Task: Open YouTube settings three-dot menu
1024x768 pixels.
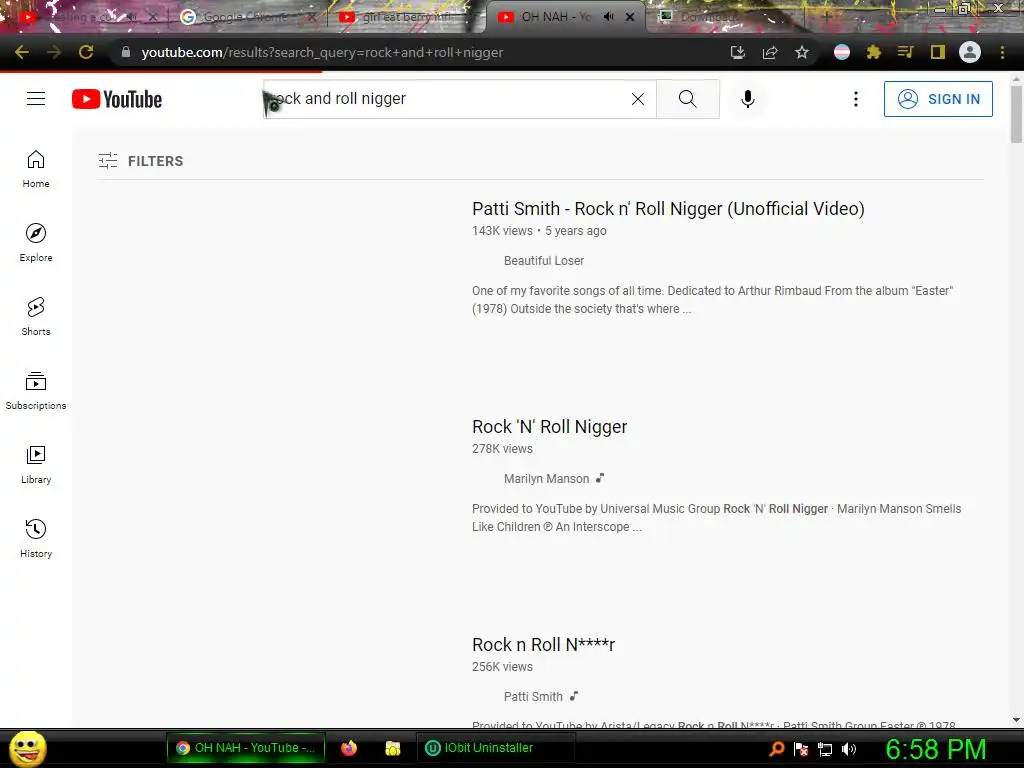Action: point(856,99)
